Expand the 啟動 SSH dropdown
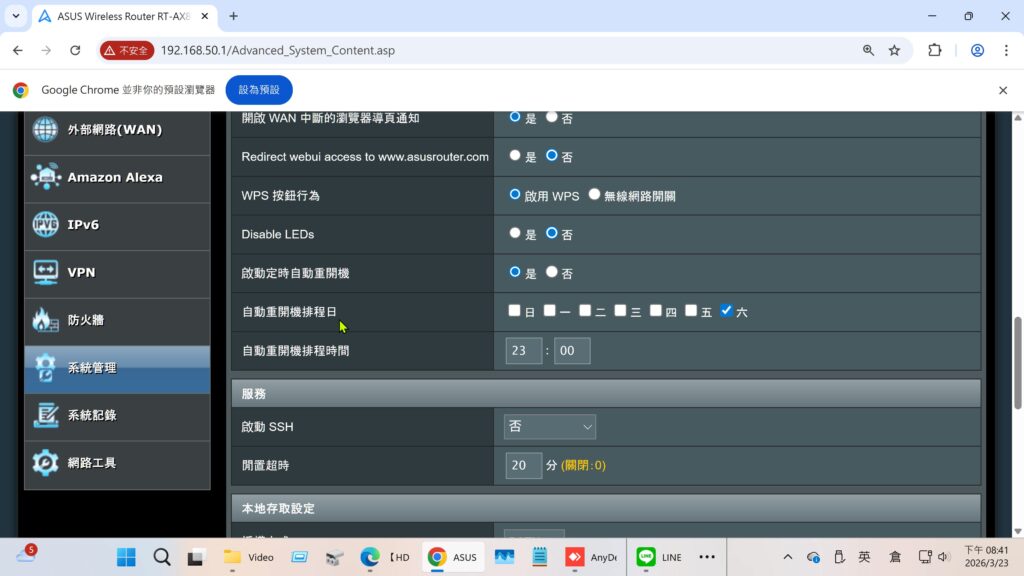1024x576 pixels. click(549, 427)
